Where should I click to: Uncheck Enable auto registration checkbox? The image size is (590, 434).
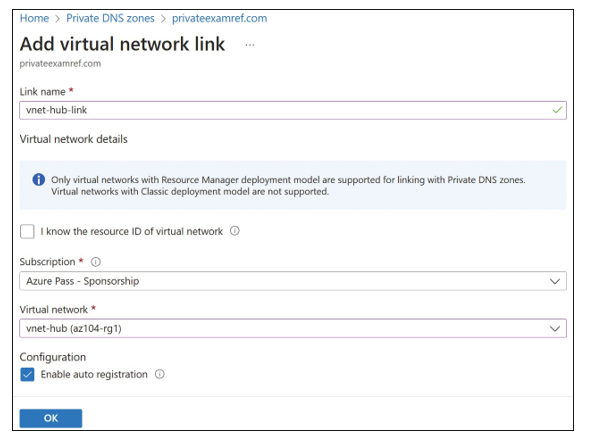click(x=27, y=375)
